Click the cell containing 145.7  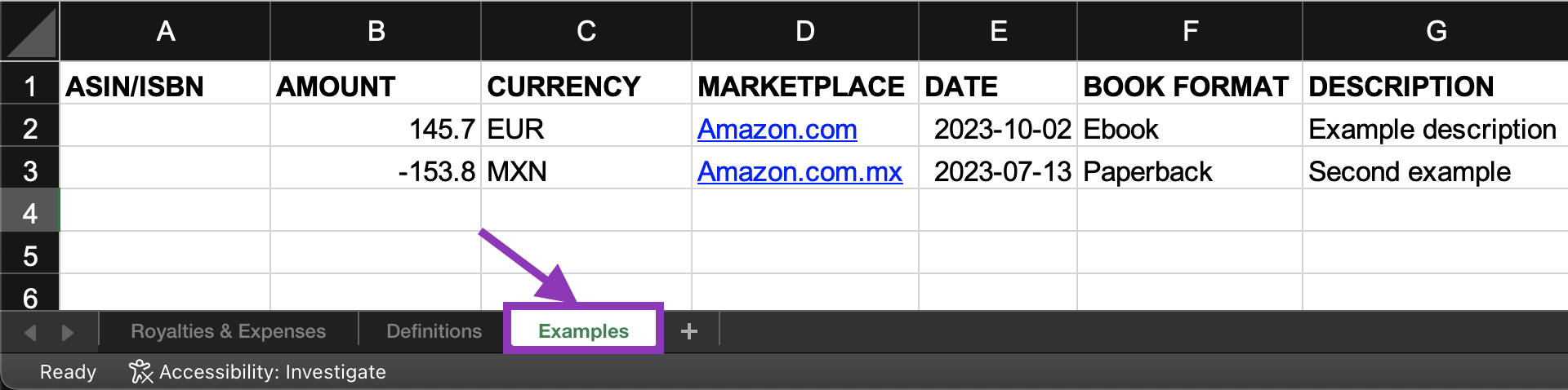(x=376, y=128)
